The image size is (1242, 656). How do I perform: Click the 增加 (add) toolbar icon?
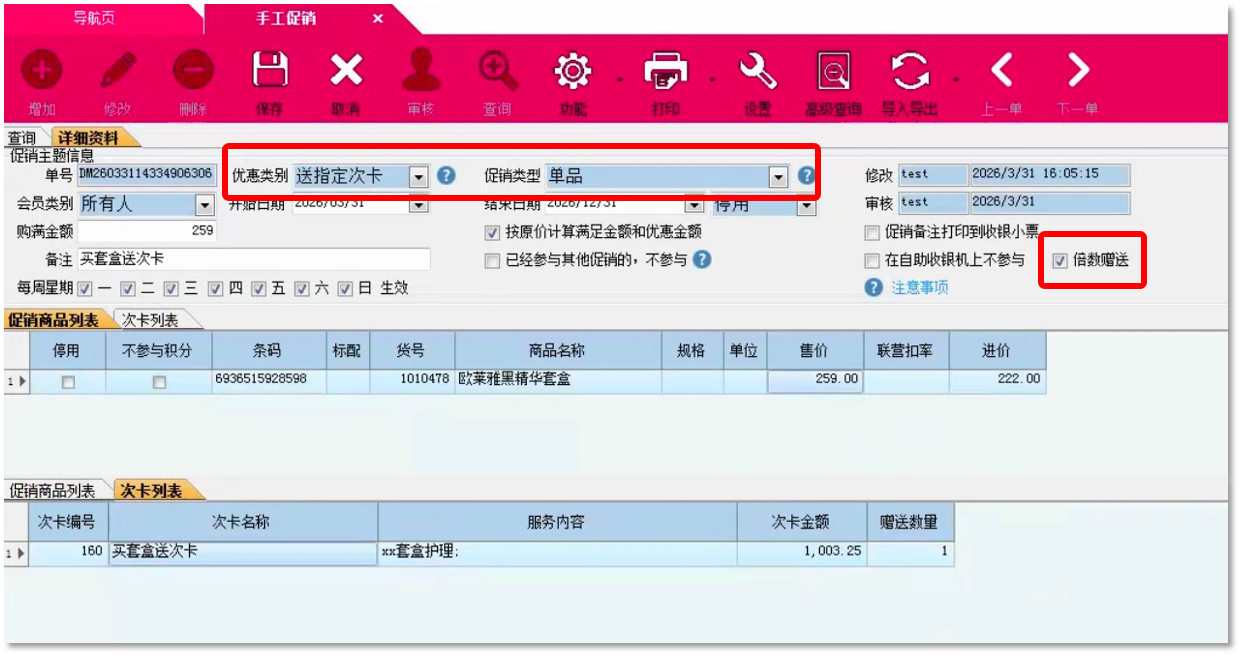[42, 71]
